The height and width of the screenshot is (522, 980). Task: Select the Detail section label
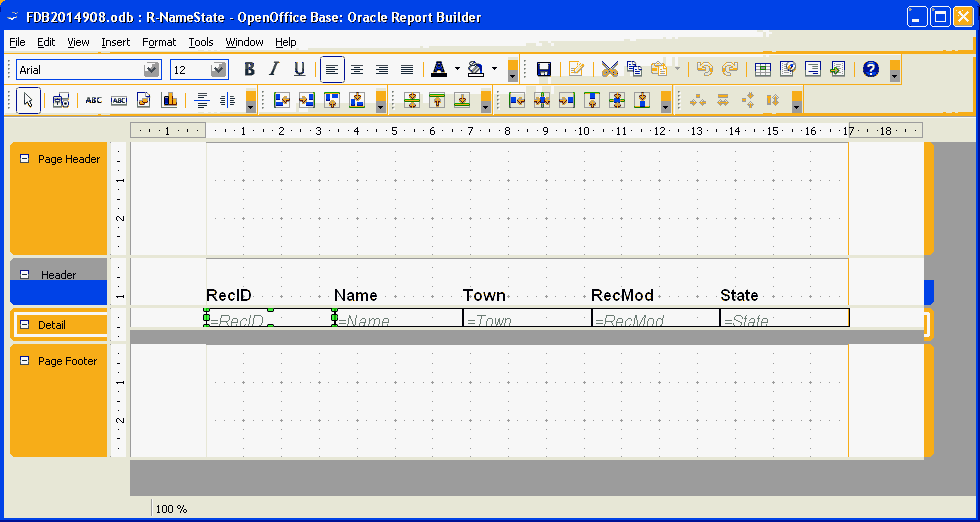click(x=52, y=324)
